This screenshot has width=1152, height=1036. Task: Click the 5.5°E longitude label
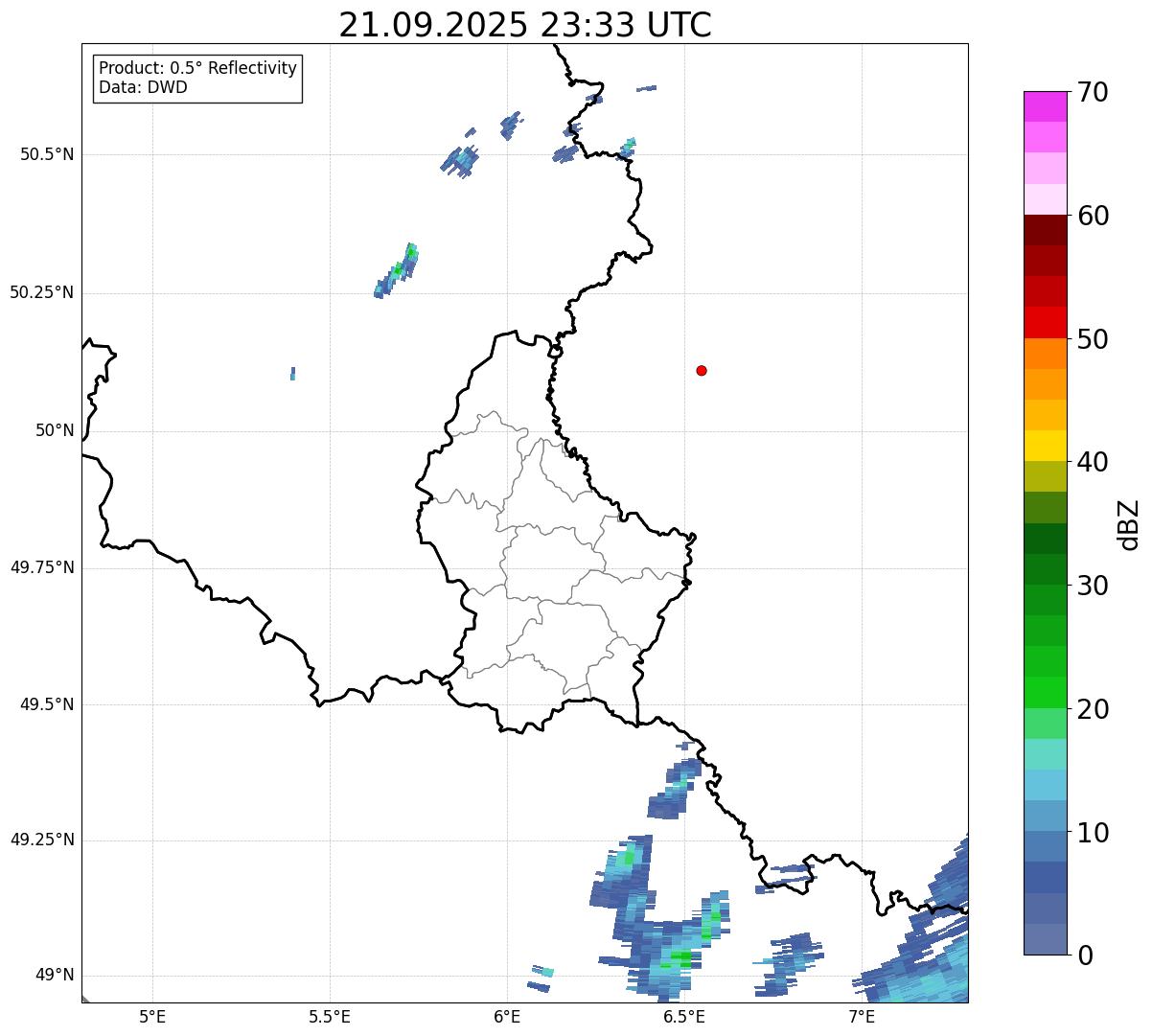pos(330,1017)
